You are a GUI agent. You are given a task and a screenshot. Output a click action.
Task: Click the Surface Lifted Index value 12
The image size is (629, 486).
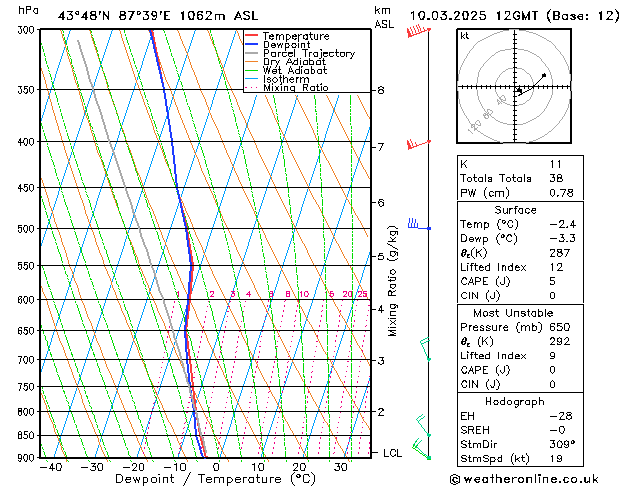(x=556, y=267)
